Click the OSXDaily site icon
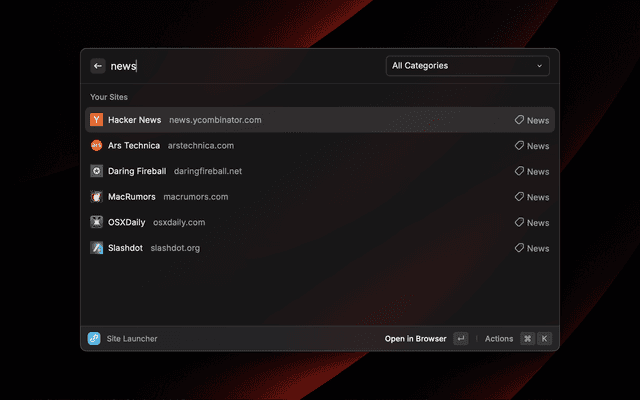Image resolution: width=640 pixels, height=400 pixels. point(96,222)
